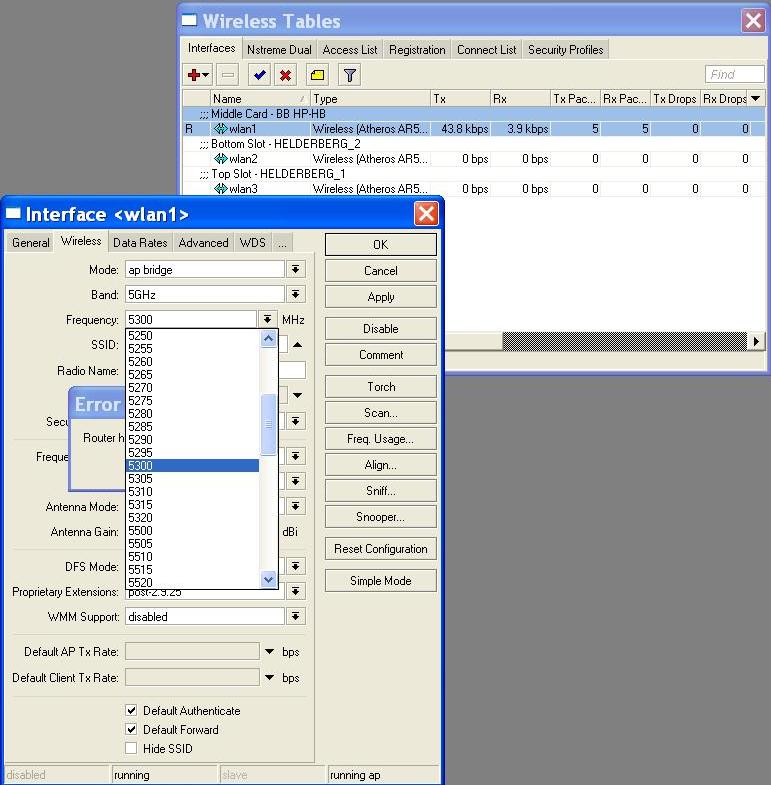Click the minus remove button in Wireless Tables
Screen dimensions: 771x785
click(x=228, y=75)
